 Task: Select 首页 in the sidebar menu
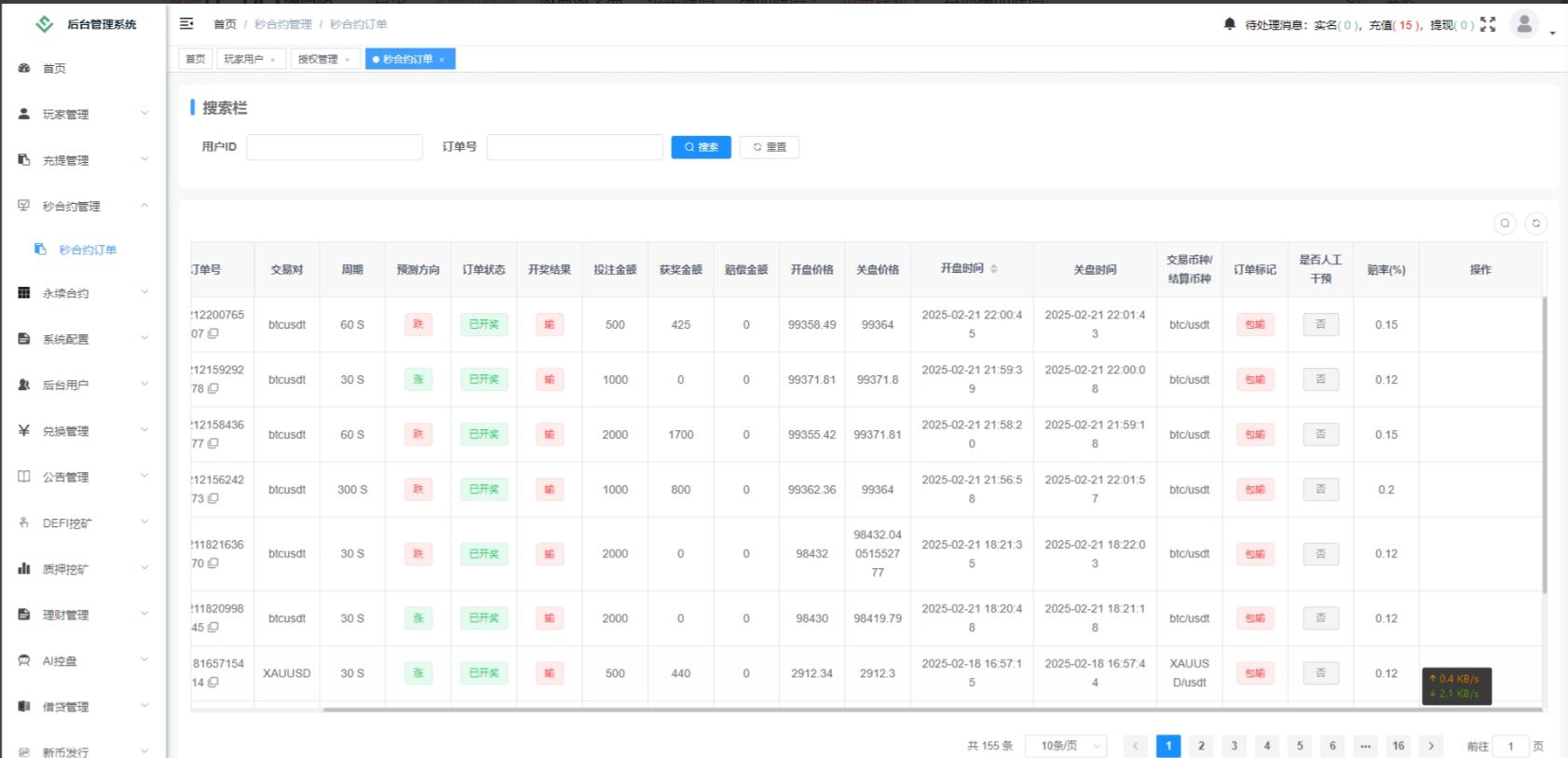click(x=54, y=68)
